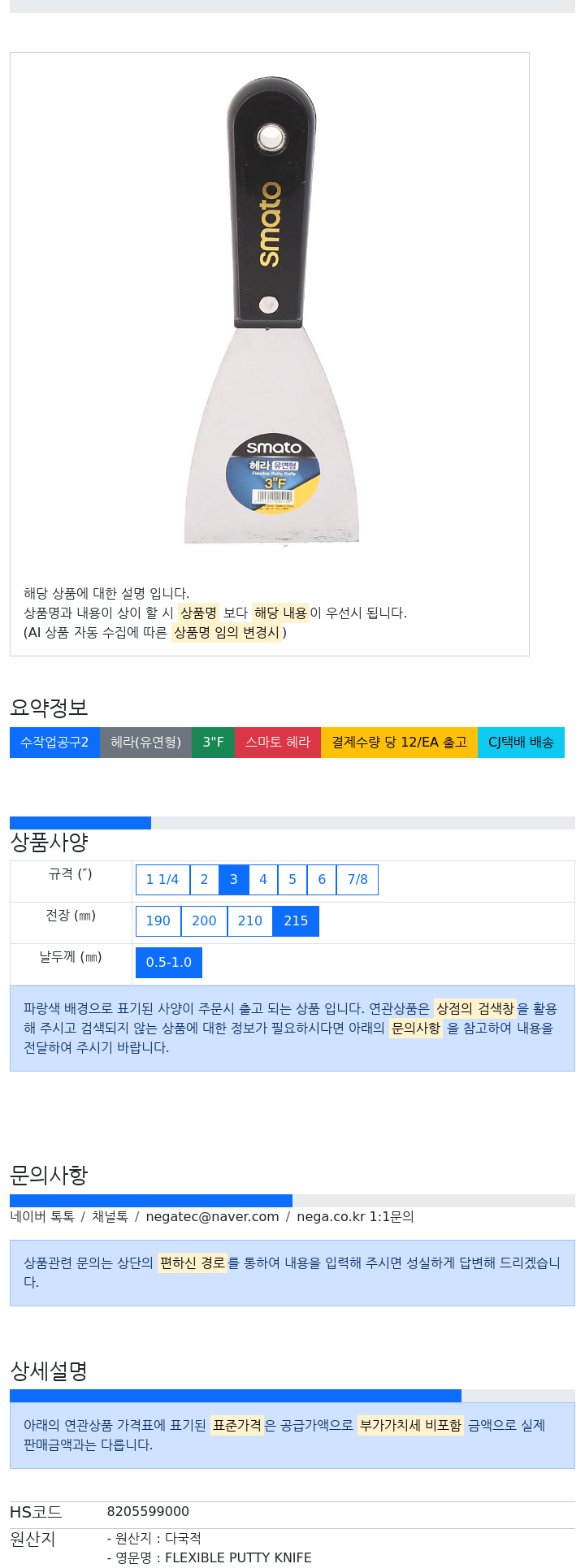
Task: Select the highlighted size 3 option
Action: pos(234,880)
